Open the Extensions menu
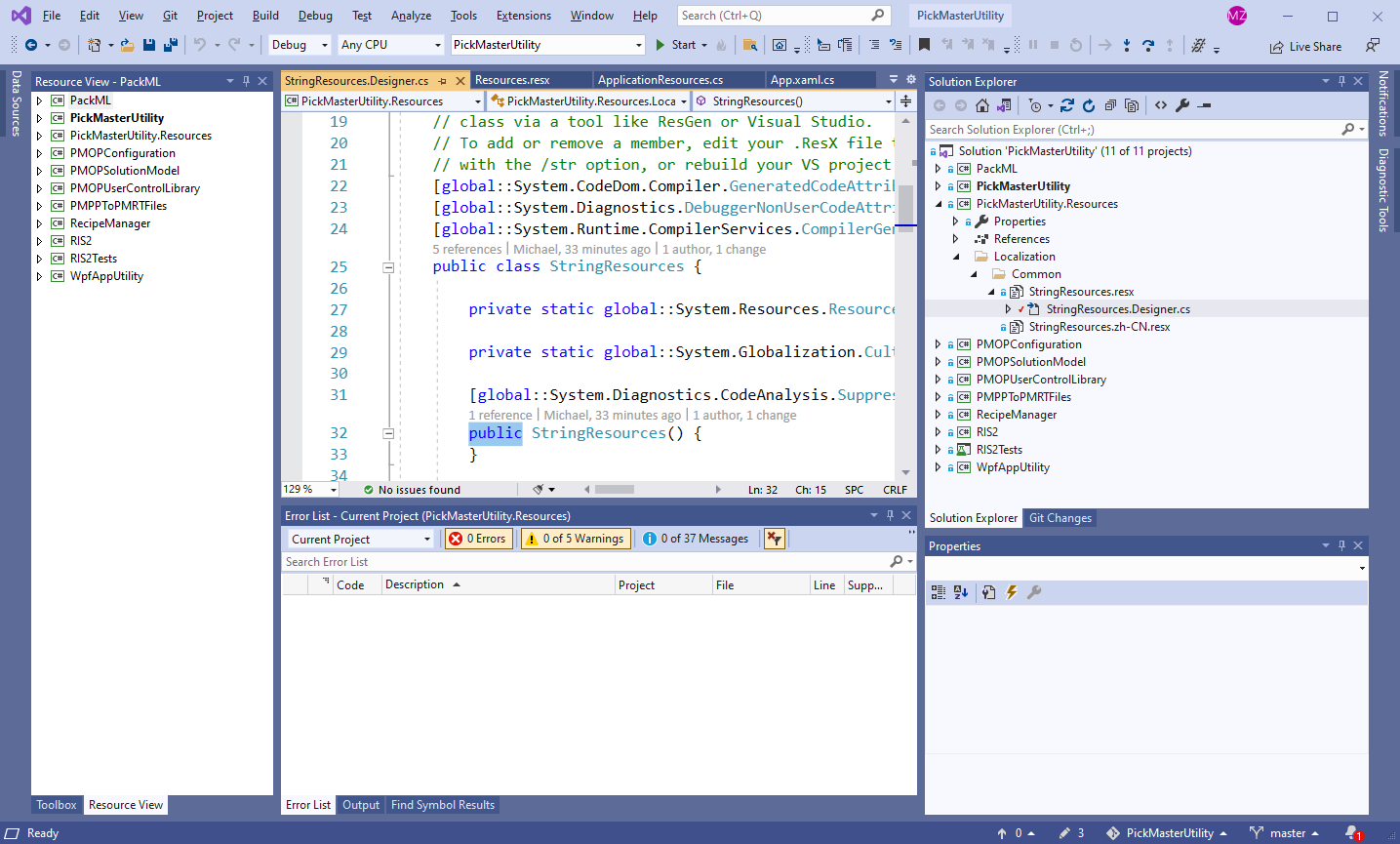 click(524, 16)
